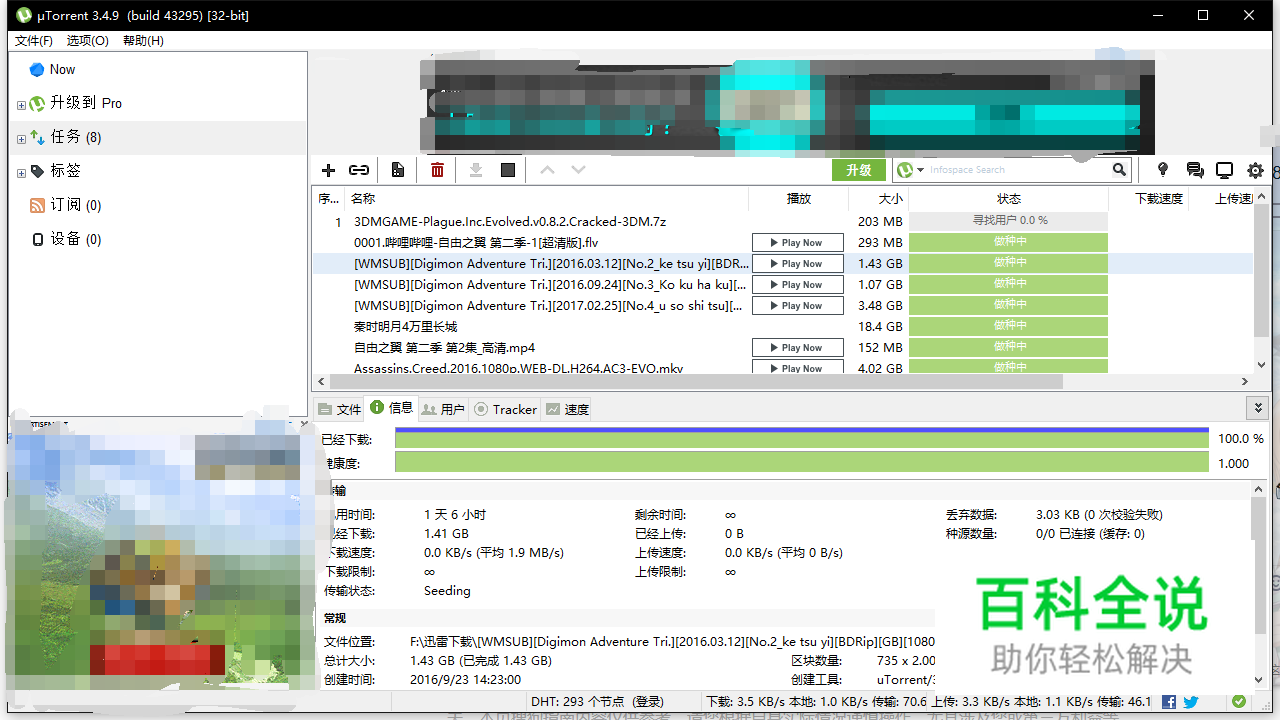Switch to the 速度 tab
1280x720 pixels.
(567, 409)
